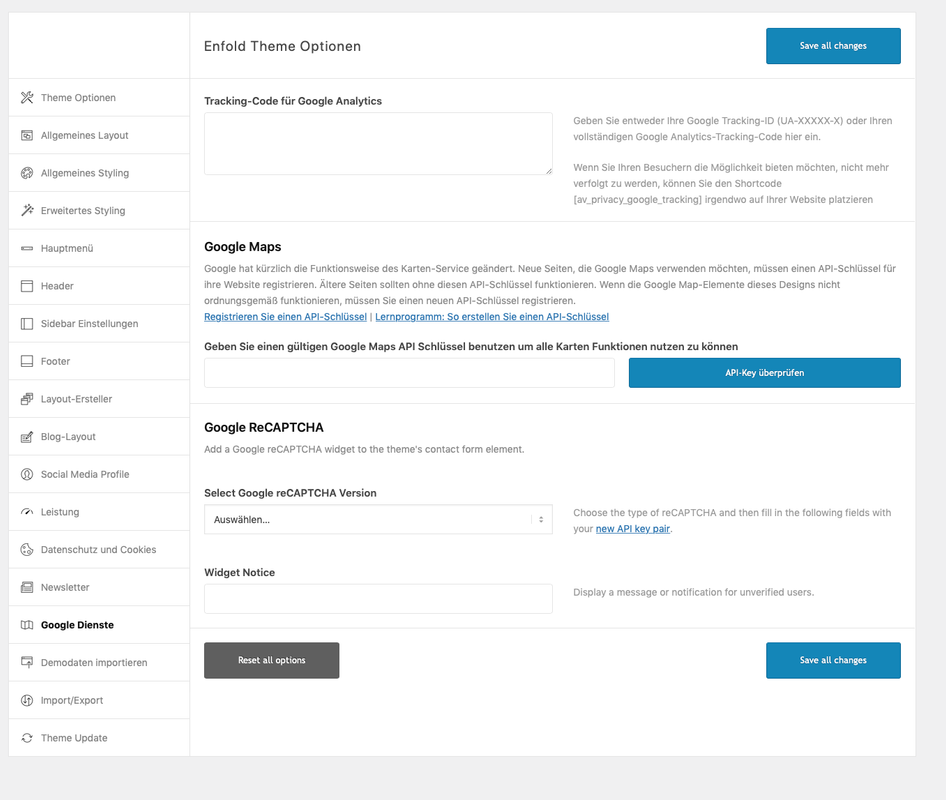Select the Social Media Profile tab
The width and height of the screenshot is (946, 800).
pos(99,474)
